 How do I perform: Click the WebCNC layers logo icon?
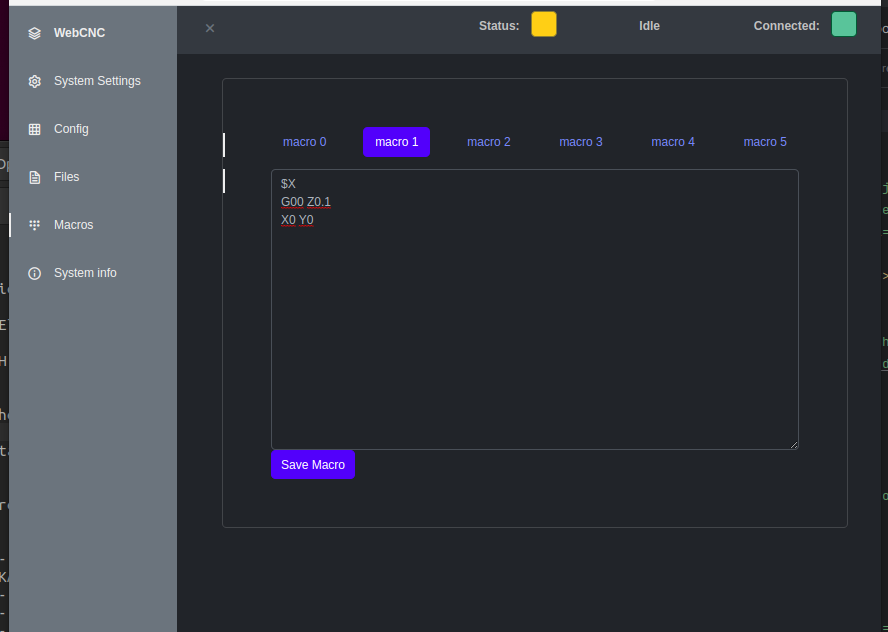pos(35,33)
